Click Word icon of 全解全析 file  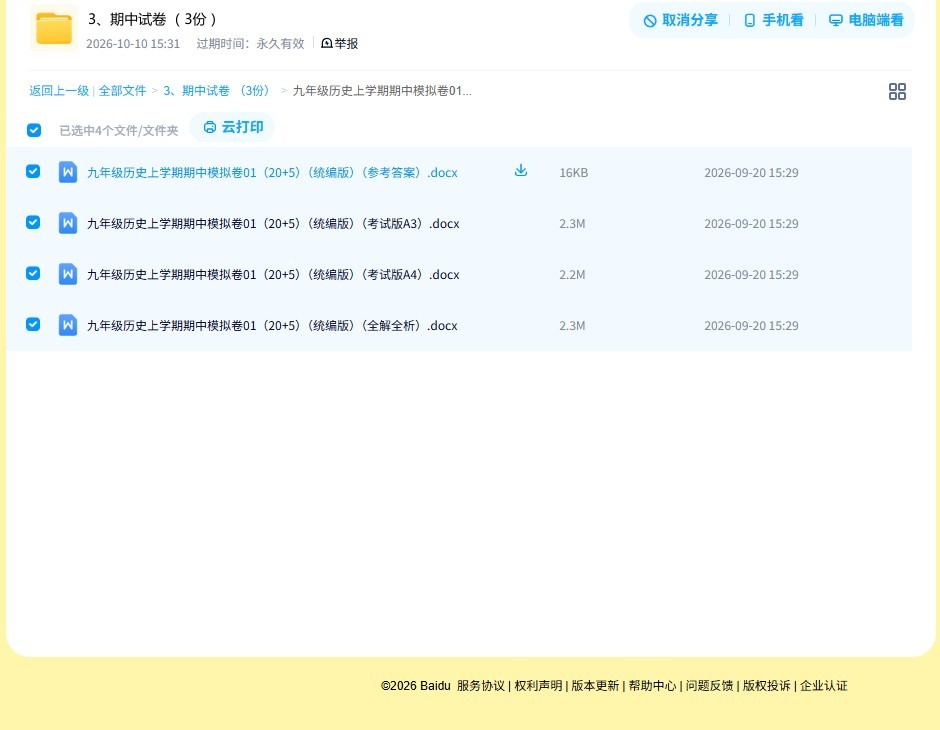(68, 325)
